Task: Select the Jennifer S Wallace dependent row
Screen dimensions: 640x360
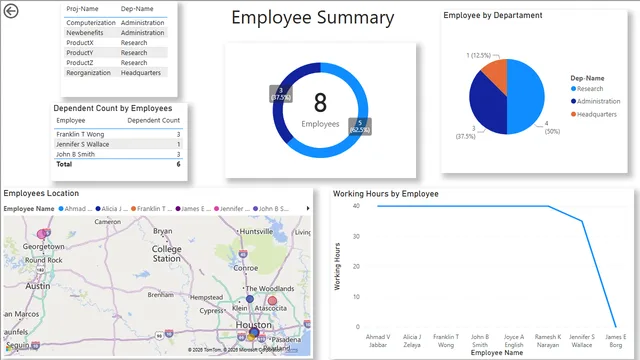Action: pos(118,144)
